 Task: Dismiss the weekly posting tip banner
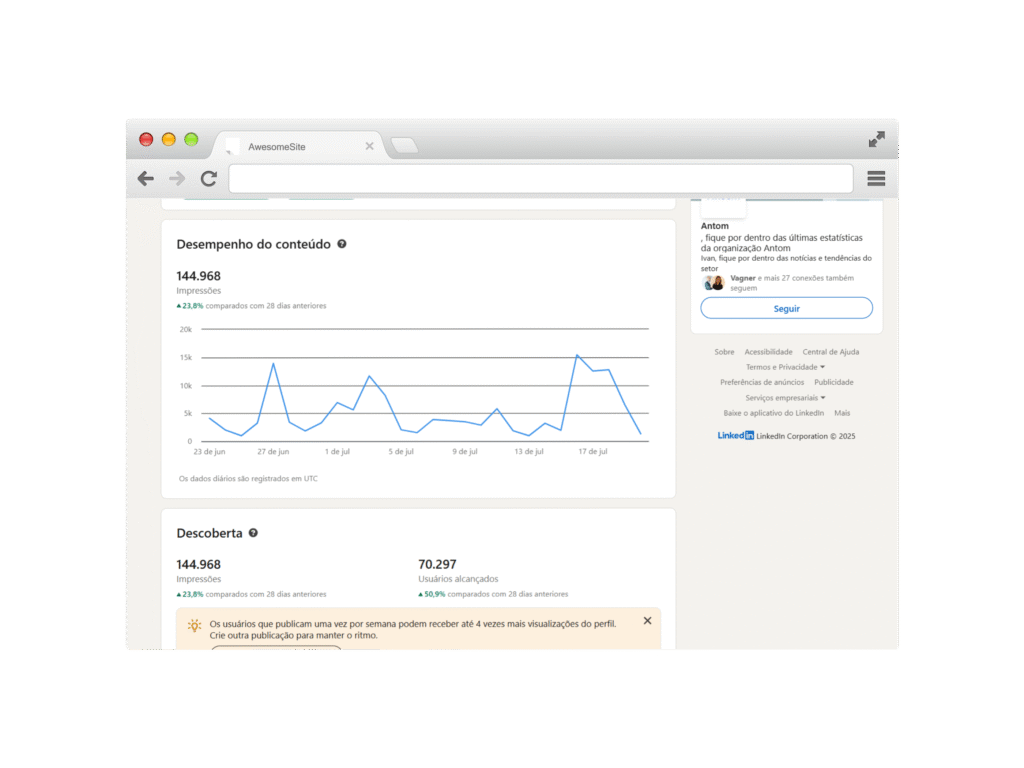(647, 621)
